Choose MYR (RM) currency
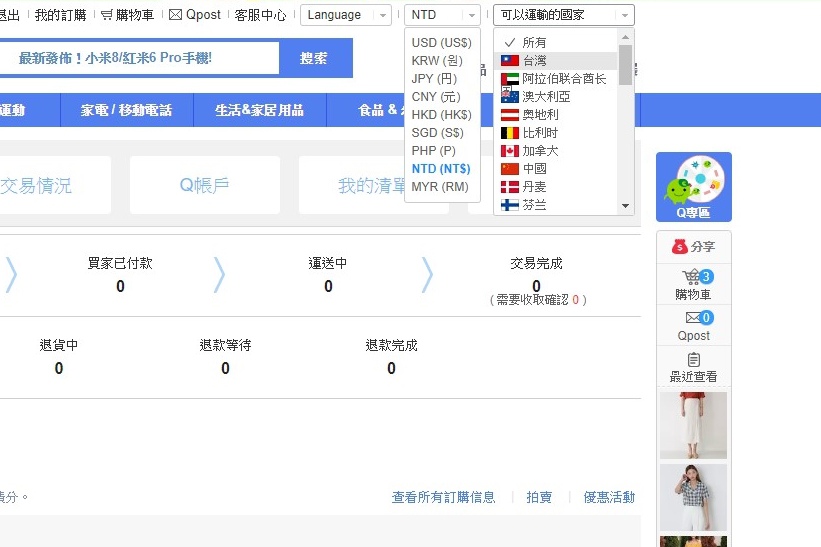The image size is (821, 547). 442,187
